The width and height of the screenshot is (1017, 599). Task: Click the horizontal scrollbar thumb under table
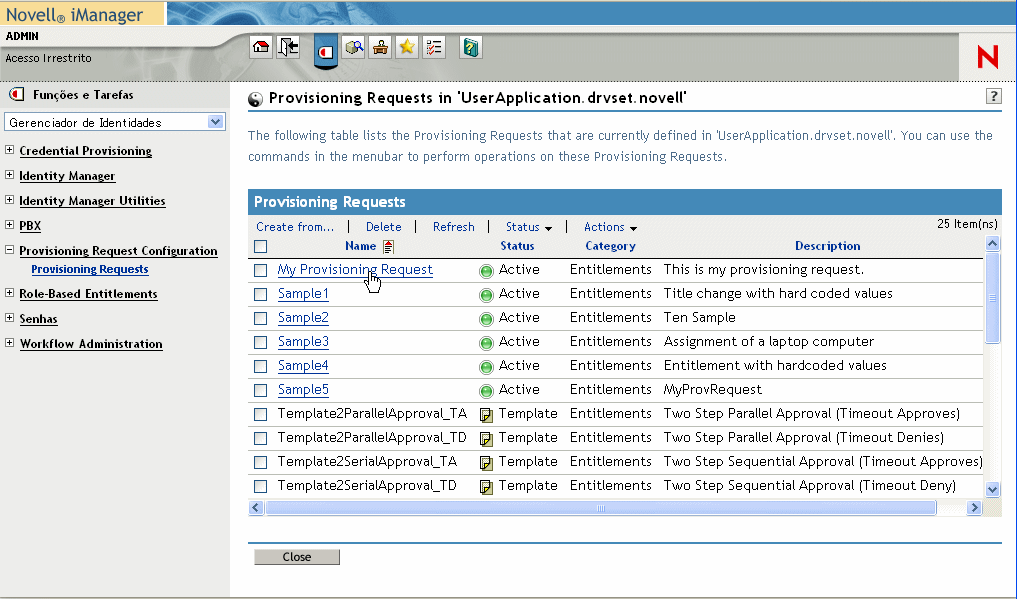click(600, 508)
